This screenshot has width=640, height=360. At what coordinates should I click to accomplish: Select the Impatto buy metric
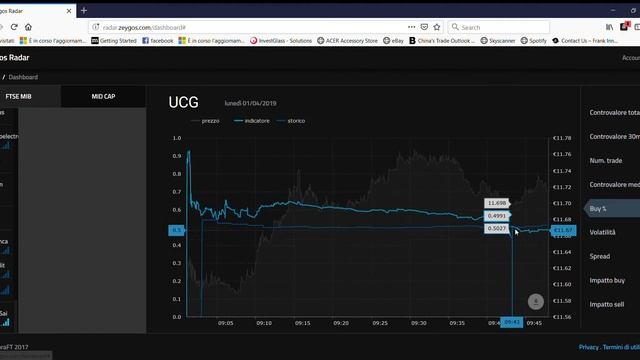coord(607,280)
